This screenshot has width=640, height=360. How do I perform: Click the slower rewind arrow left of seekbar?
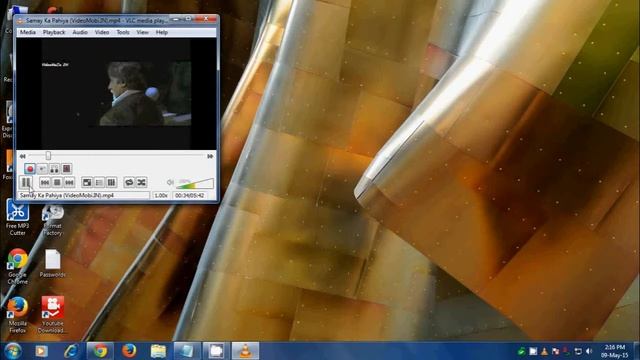22,156
